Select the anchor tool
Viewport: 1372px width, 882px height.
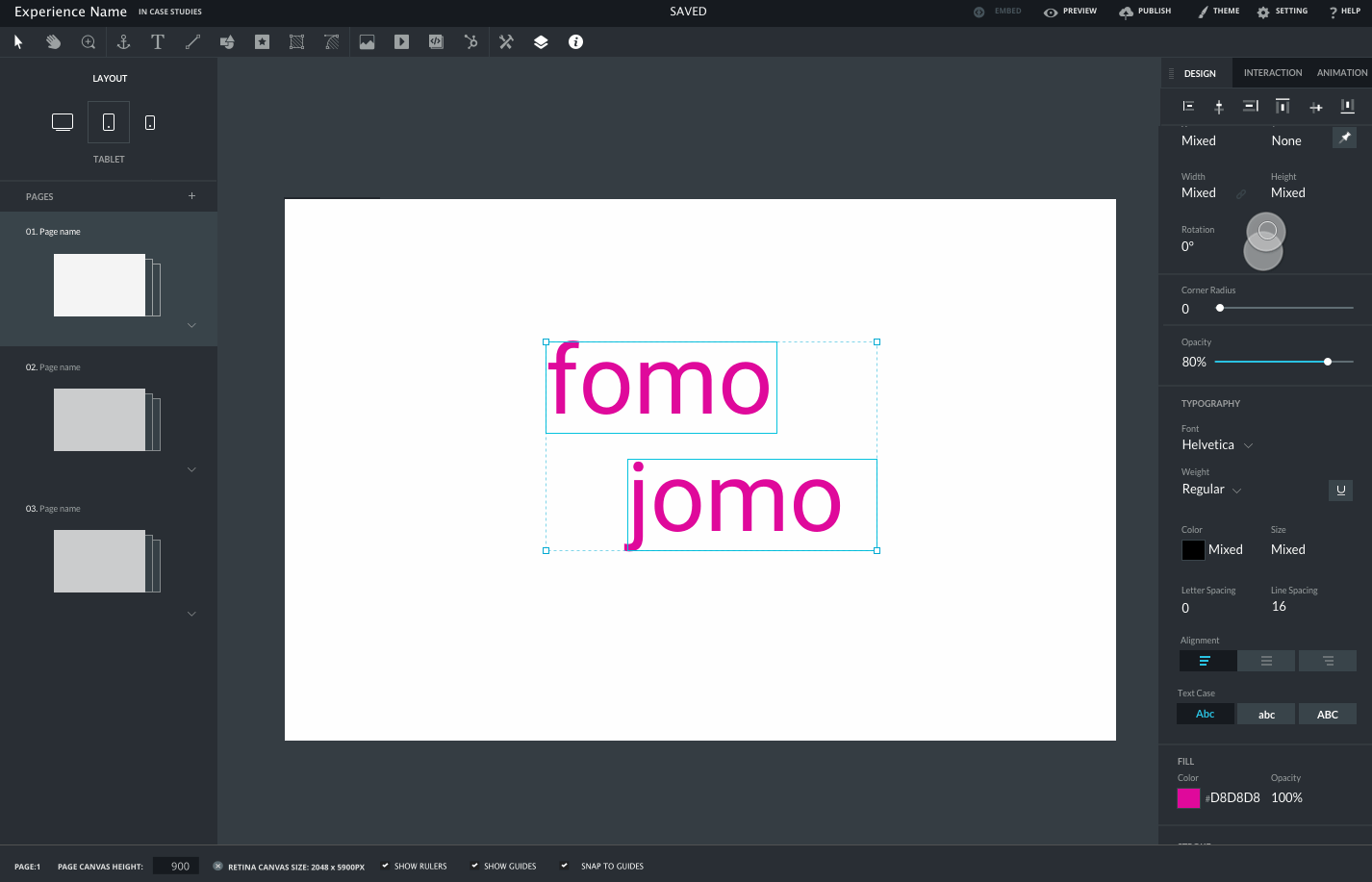pos(123,42)
